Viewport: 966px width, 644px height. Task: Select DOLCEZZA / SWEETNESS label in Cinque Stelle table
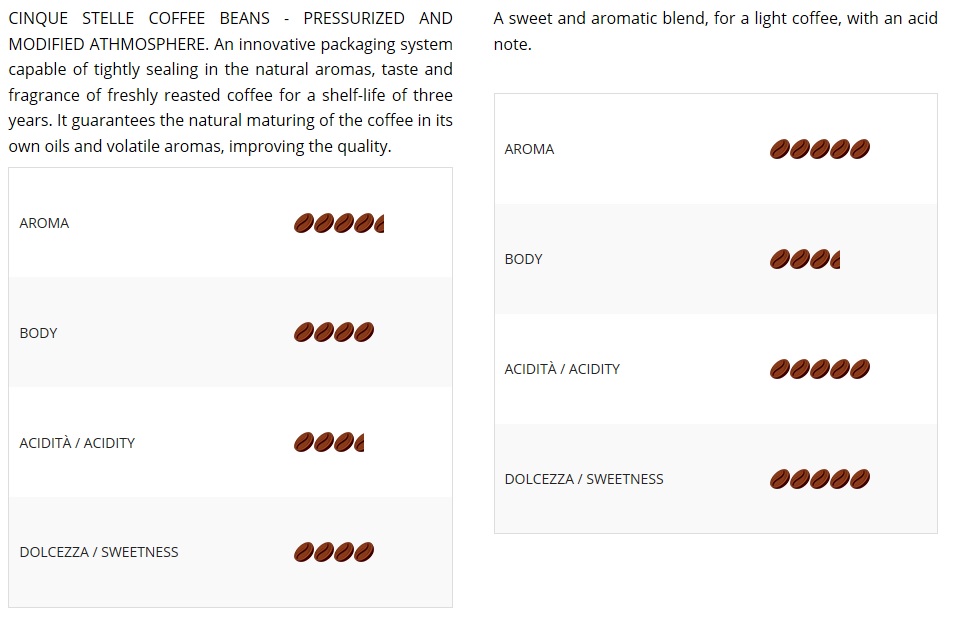coord(99,552)
